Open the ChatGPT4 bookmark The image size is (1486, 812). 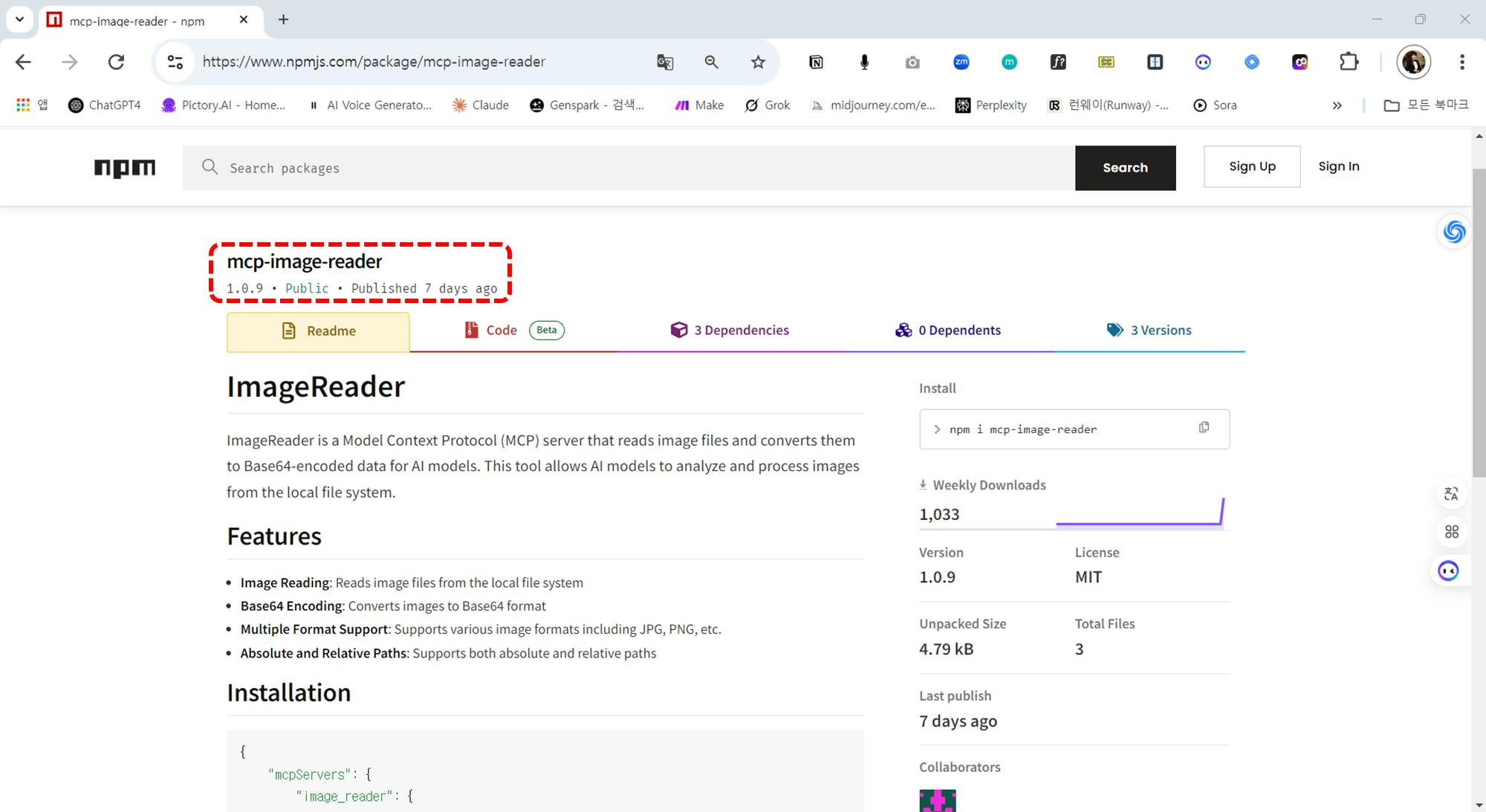pyautogui.click(x=105, y=105)
